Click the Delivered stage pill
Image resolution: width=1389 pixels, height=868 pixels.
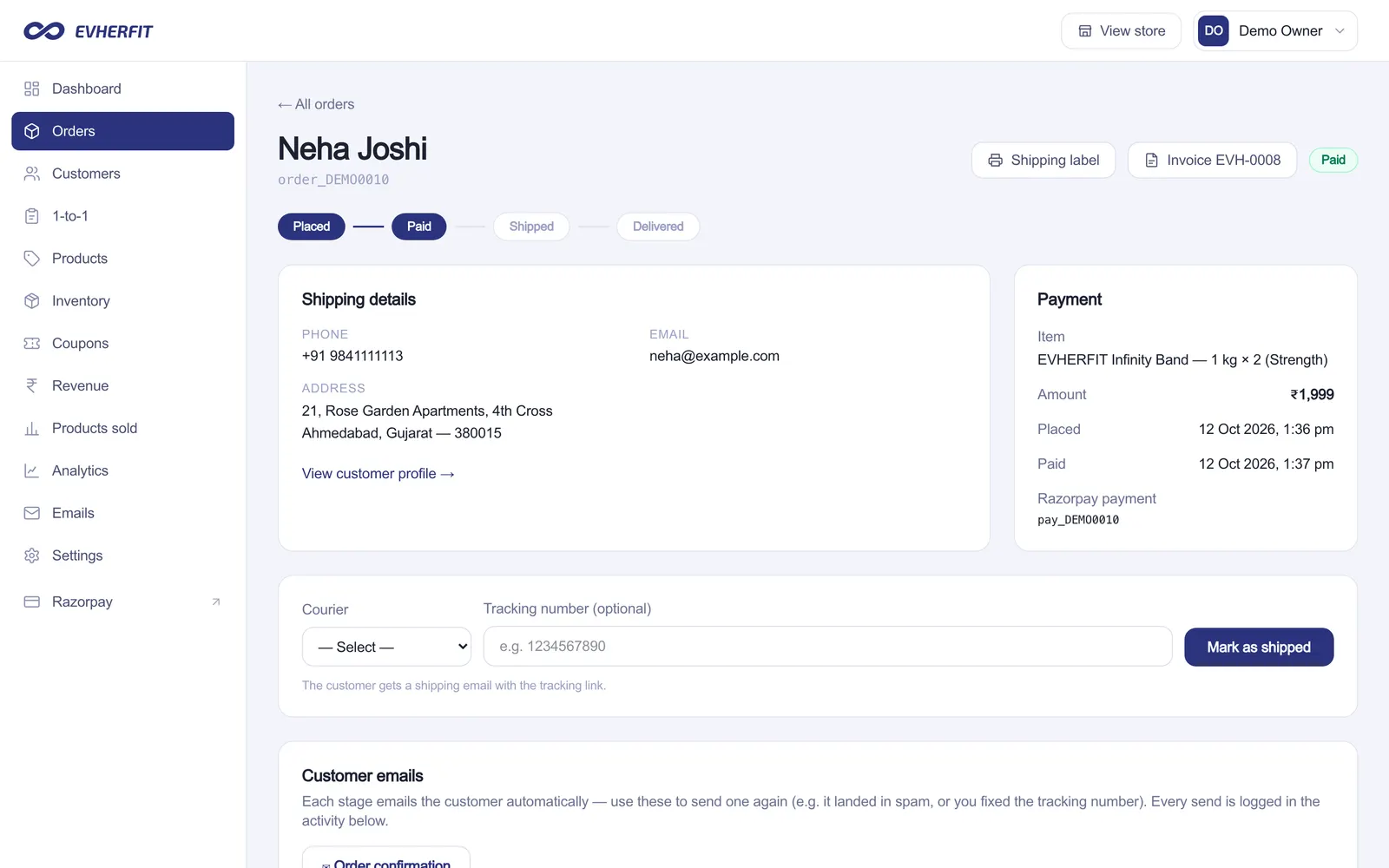[x=658, y=227]
